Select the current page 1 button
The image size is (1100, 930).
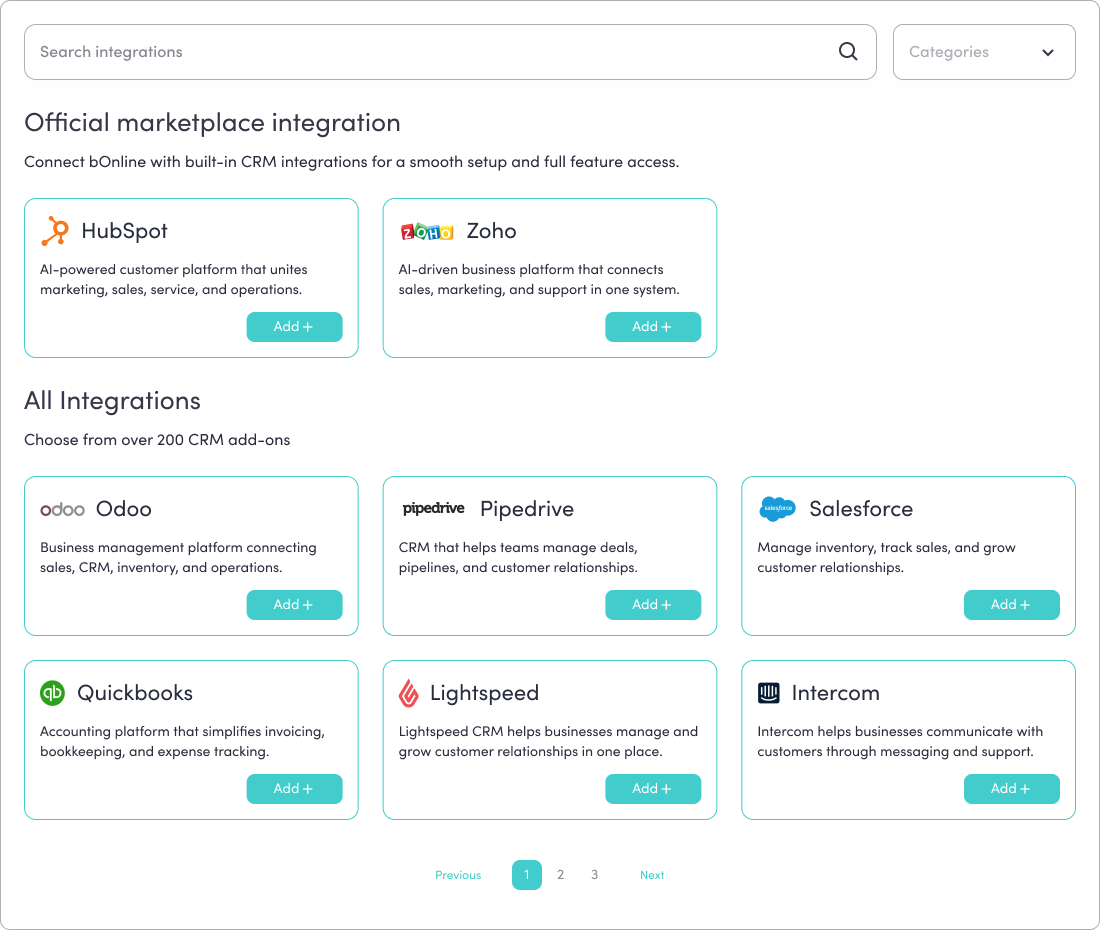click(x=527, y=875)
